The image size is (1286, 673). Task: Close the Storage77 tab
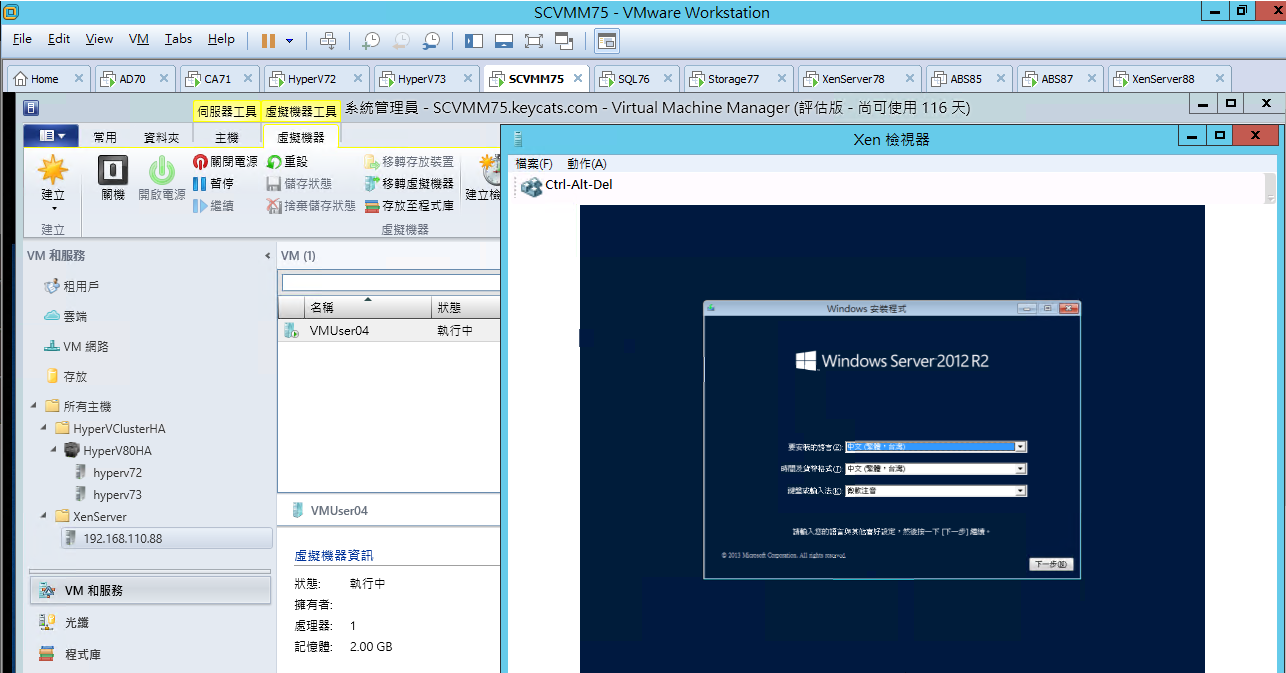pyautogui.click(x=781, y=79)
